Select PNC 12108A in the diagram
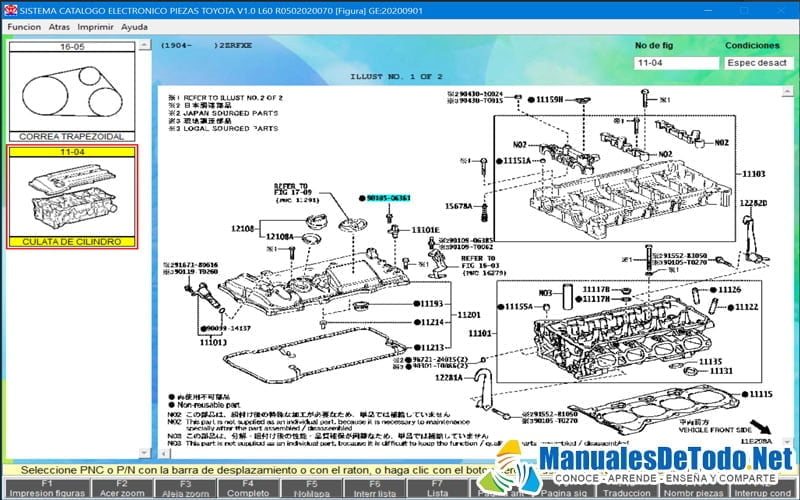800x500 pixels. click(280, 237)
